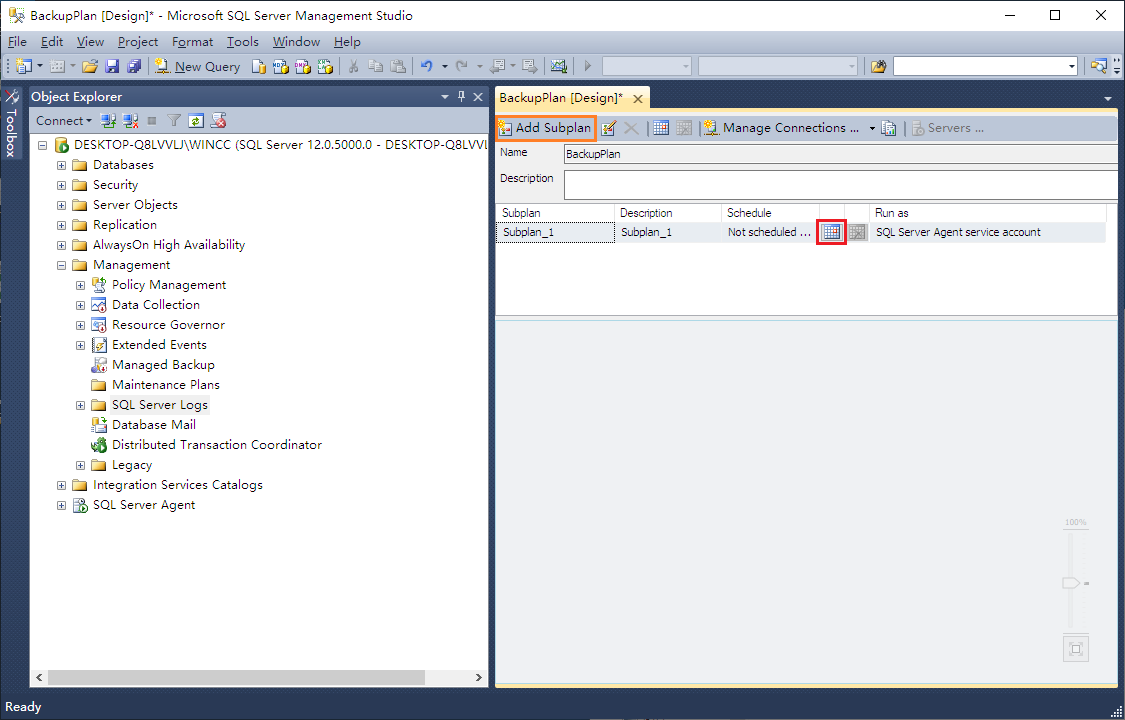
Task: Open the Tools menu
Action: click(x=243, y=42)
